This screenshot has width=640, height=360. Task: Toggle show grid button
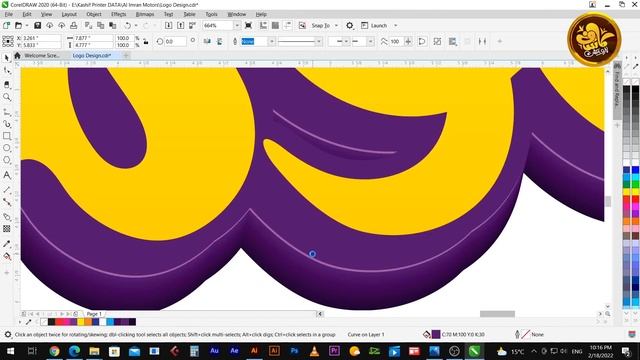(x=276, y=25)
